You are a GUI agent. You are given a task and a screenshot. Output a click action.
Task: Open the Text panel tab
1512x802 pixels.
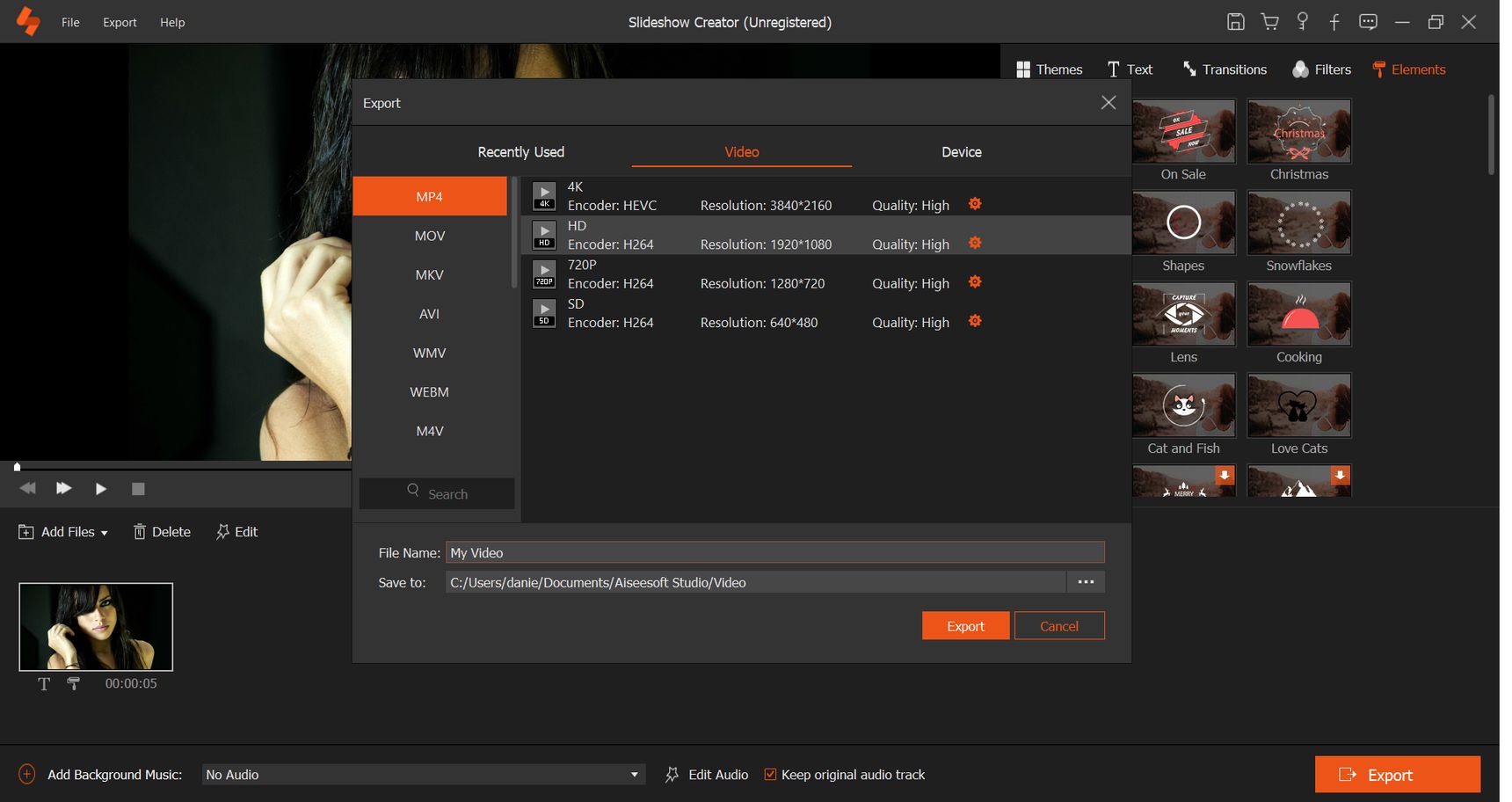pyautogui.click(x=1130, y=69)
